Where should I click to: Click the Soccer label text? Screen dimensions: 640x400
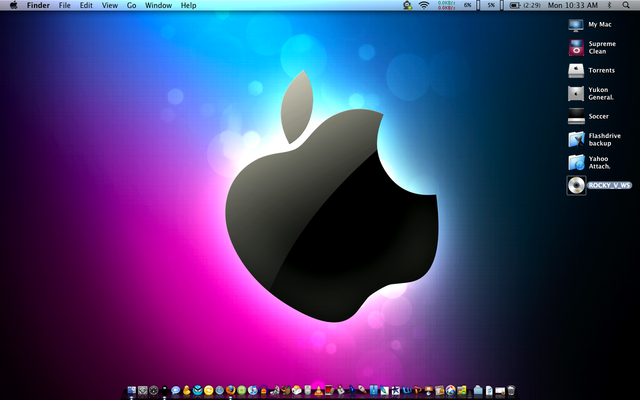598,116
